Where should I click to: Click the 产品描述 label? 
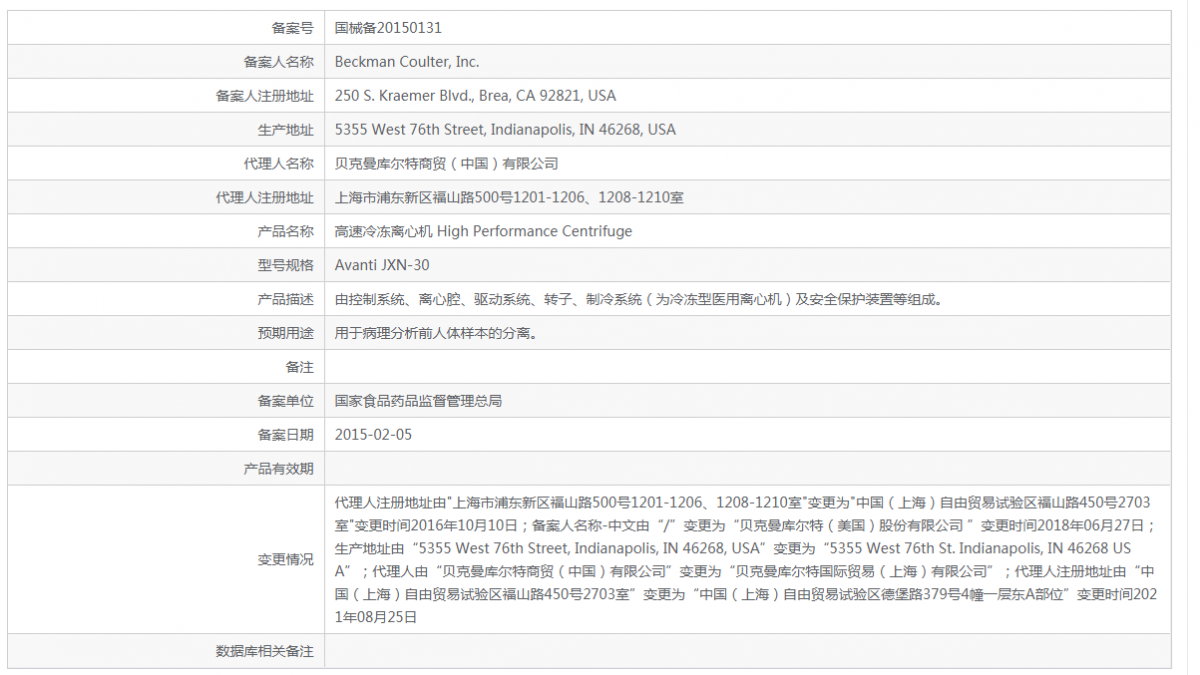[x=285, y=300]
